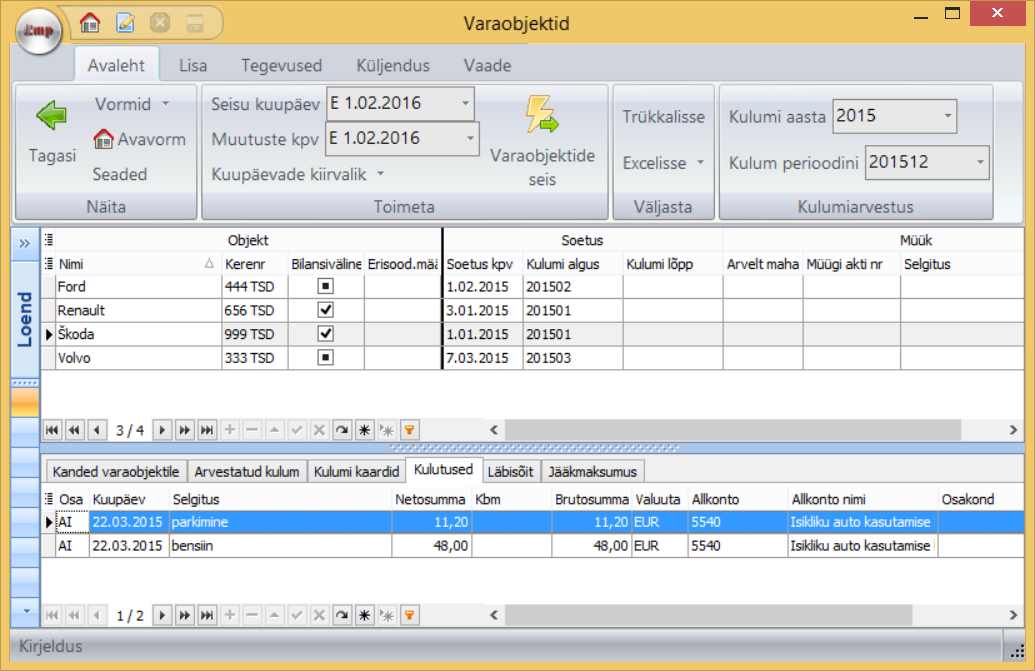
Task: Click the Varaobjektide seis lightning icon
Action: click(x=541, y=115)
